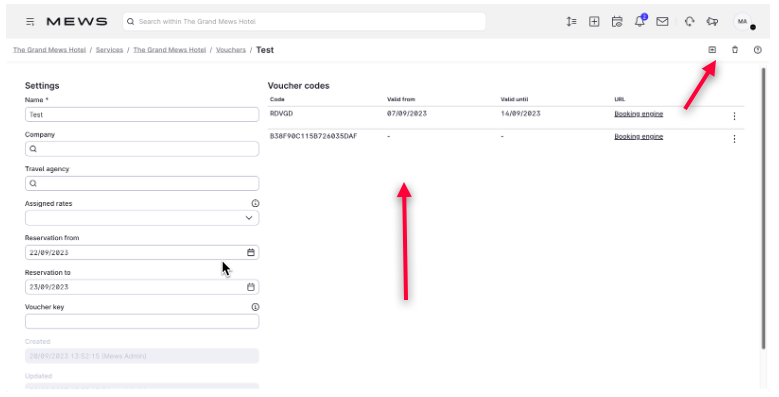Click the Assigned rates info icon

click(255, 203)
